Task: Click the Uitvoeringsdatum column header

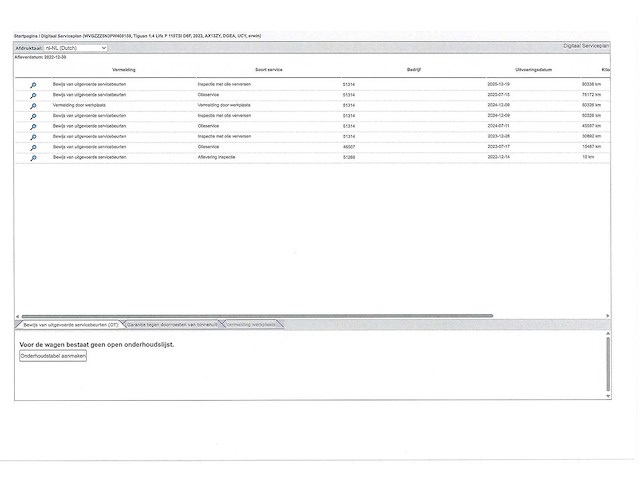Action: pyautogui.click(x=533, y=70)
